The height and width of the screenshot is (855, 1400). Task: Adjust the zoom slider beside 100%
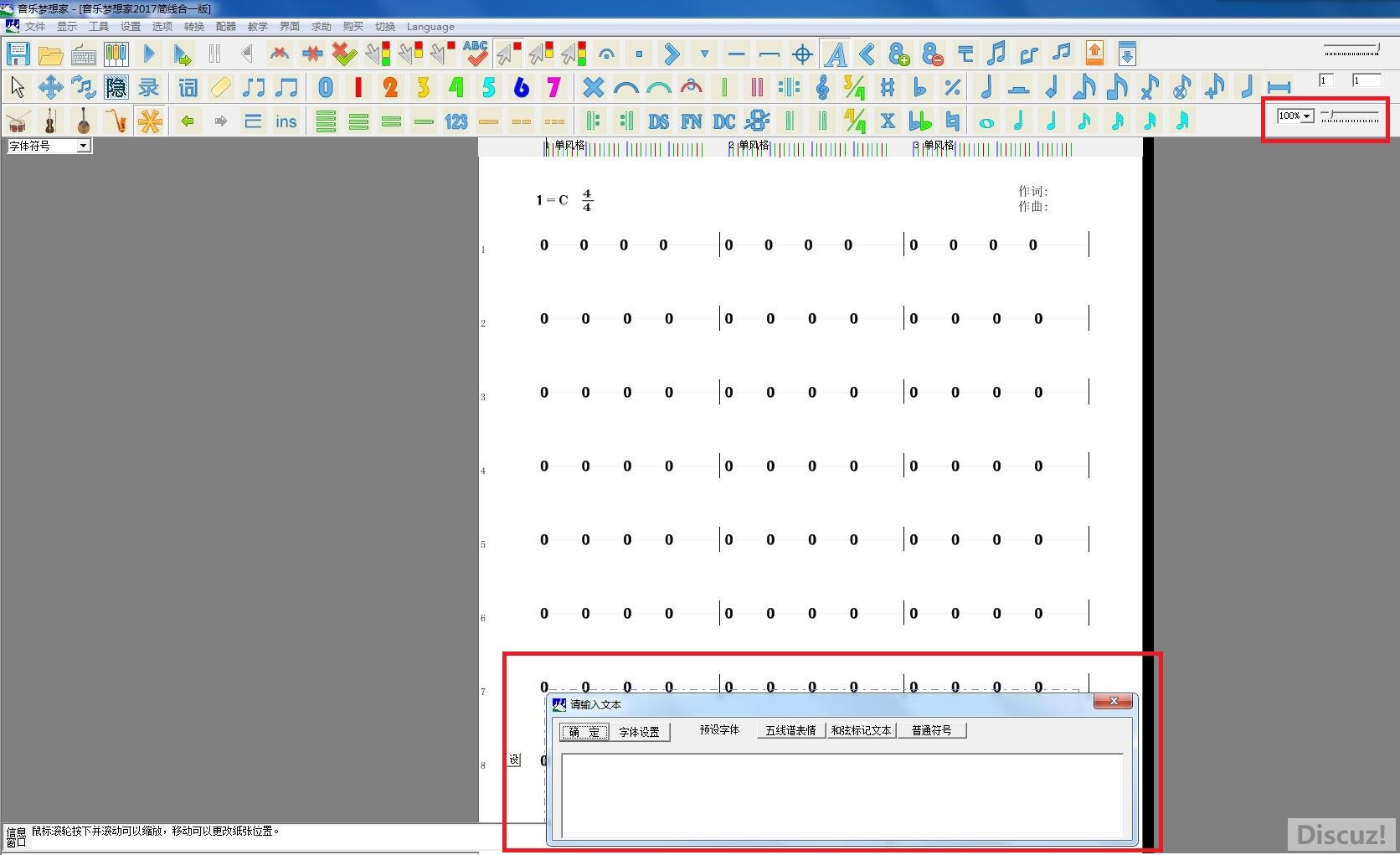coord(1350,116)
